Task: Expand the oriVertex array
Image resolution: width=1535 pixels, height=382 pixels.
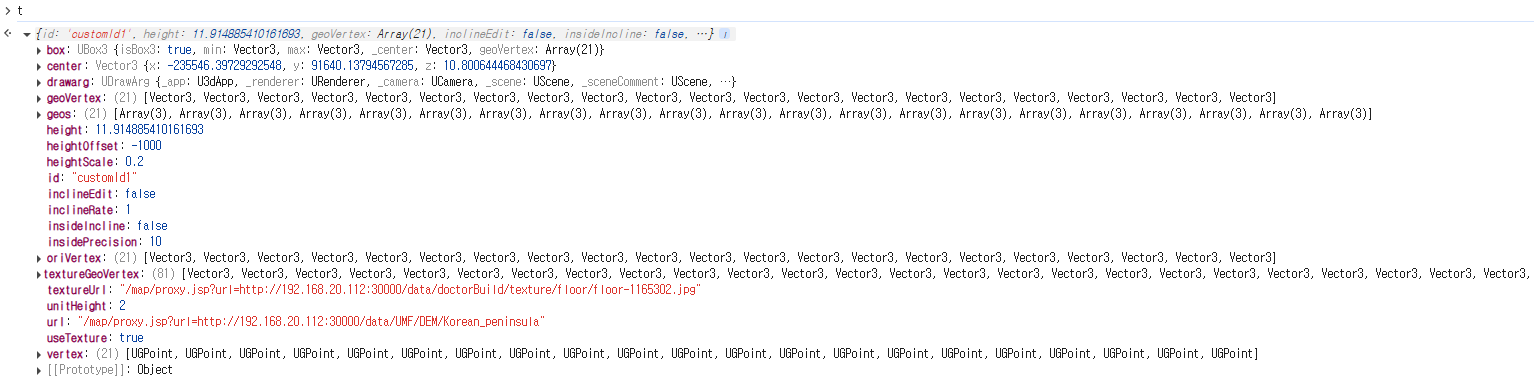Action: (x=39, y=258)
